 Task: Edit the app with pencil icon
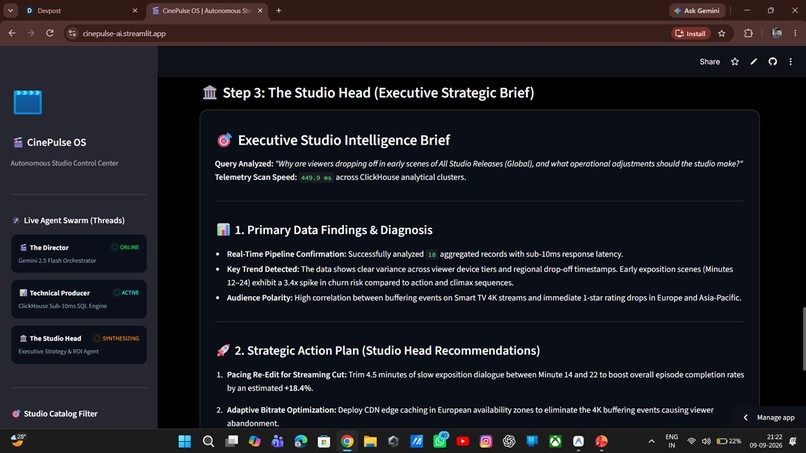pos(754,62)
